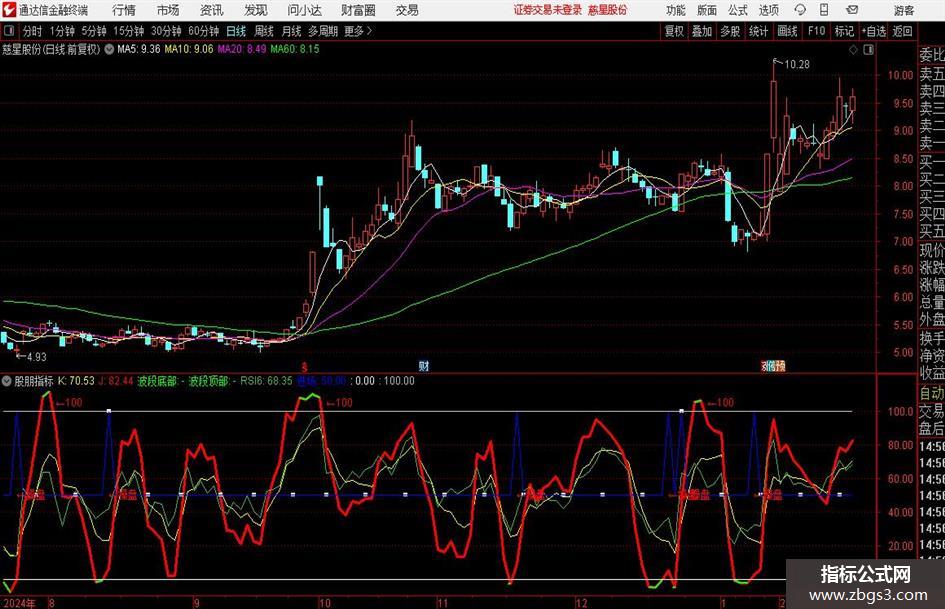The height and width of the screenshot is (609, 945).
Task: Open the 版面 menu
Action: [706, 10]
